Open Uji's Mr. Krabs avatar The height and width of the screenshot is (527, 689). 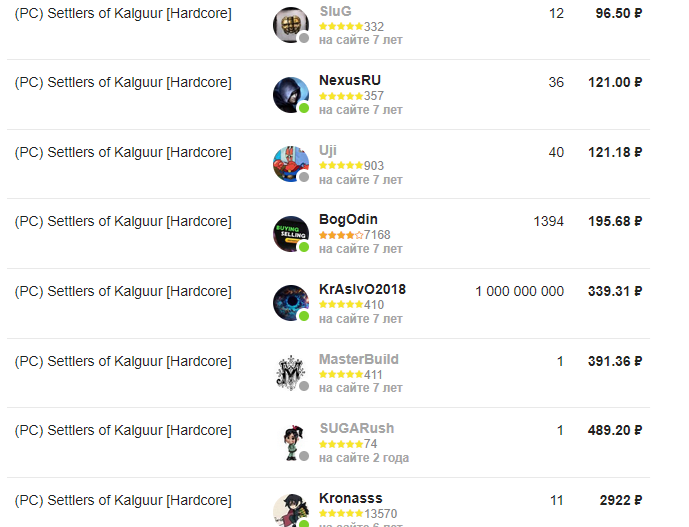tap(290, 164)
